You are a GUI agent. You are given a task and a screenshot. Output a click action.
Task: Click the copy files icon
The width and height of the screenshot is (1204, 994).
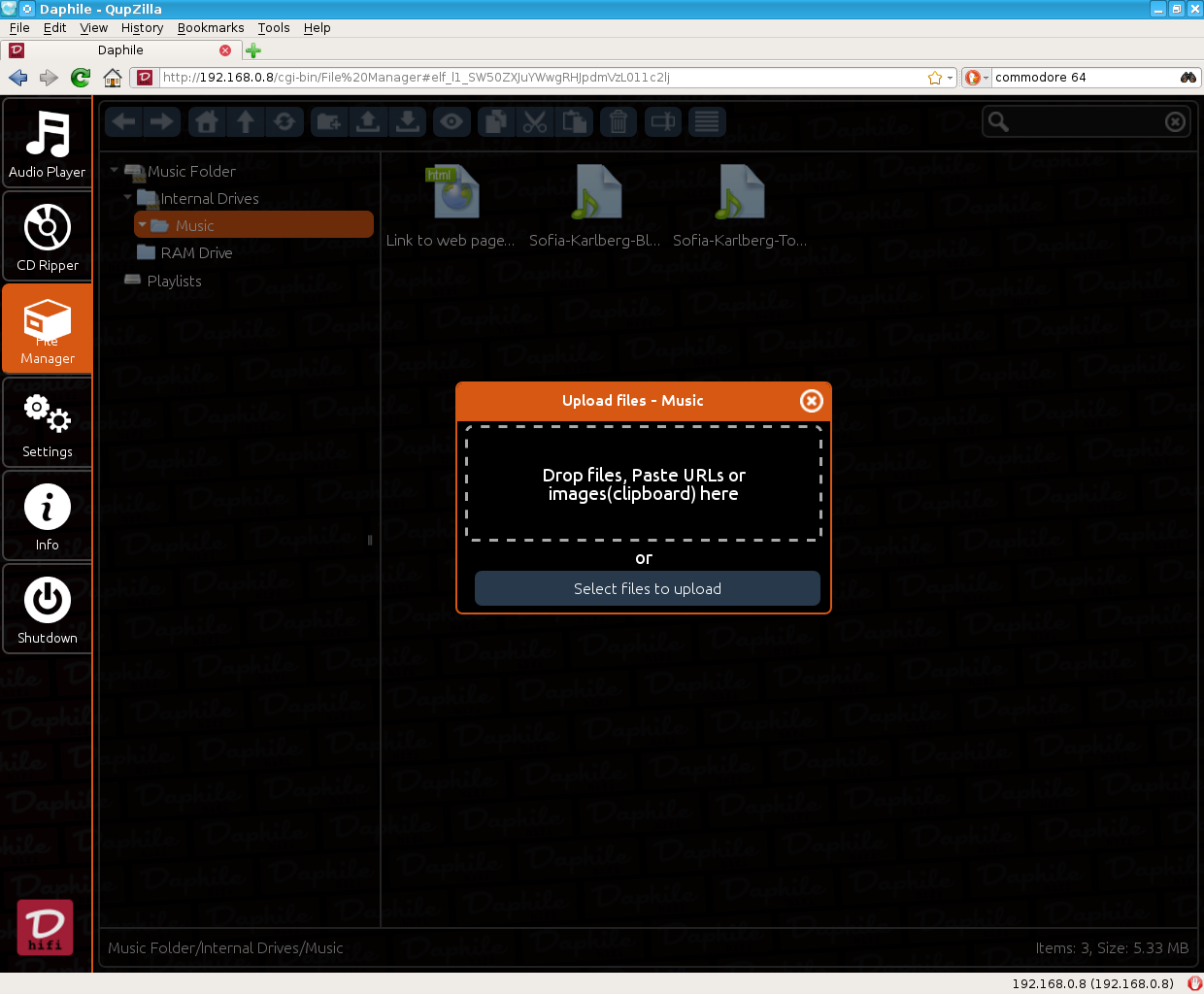[496, 121]
